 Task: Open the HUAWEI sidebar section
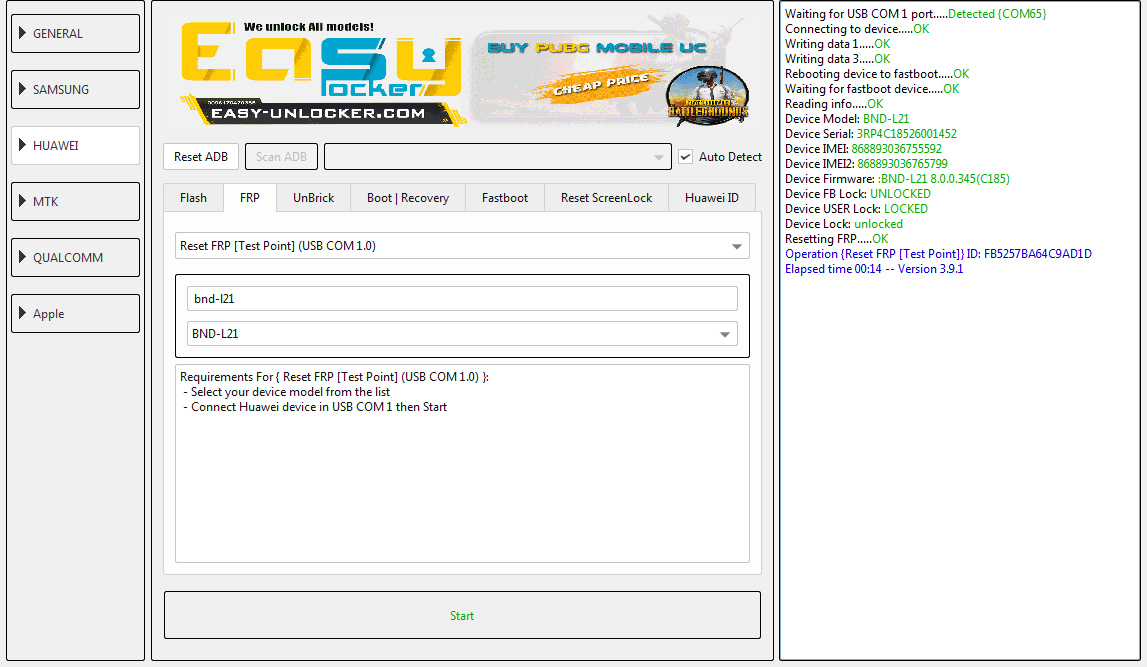pyautogui.click(x=75, y=146)
